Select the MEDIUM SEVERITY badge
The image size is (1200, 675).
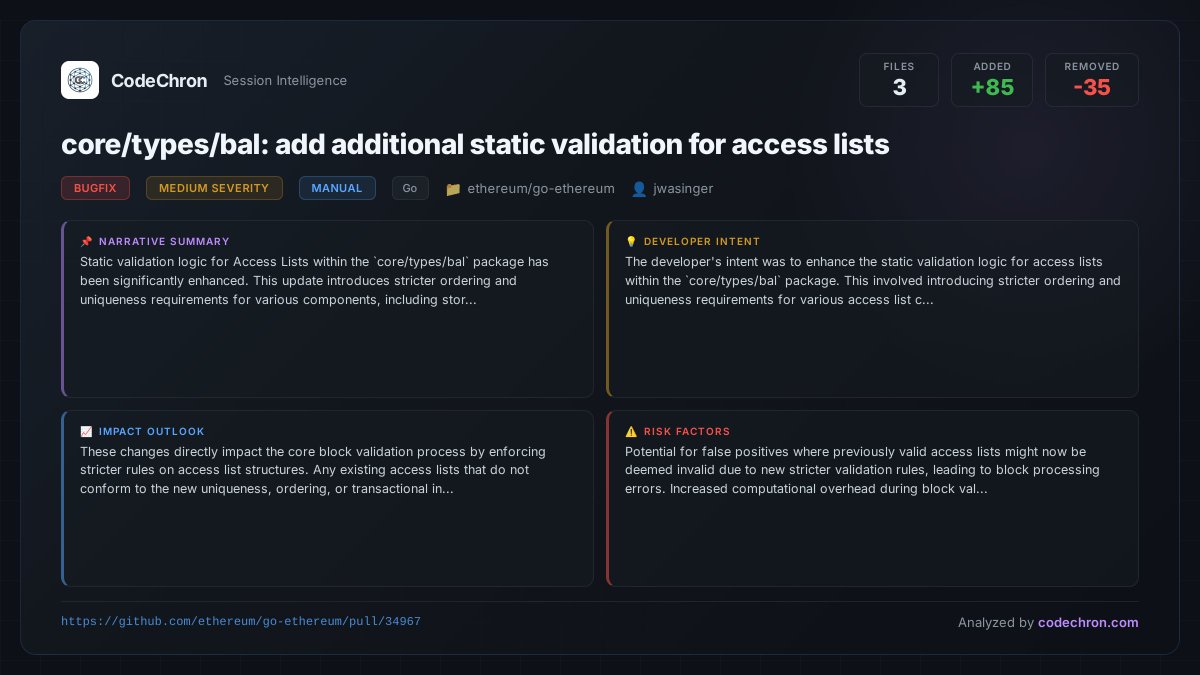(214, 188)
